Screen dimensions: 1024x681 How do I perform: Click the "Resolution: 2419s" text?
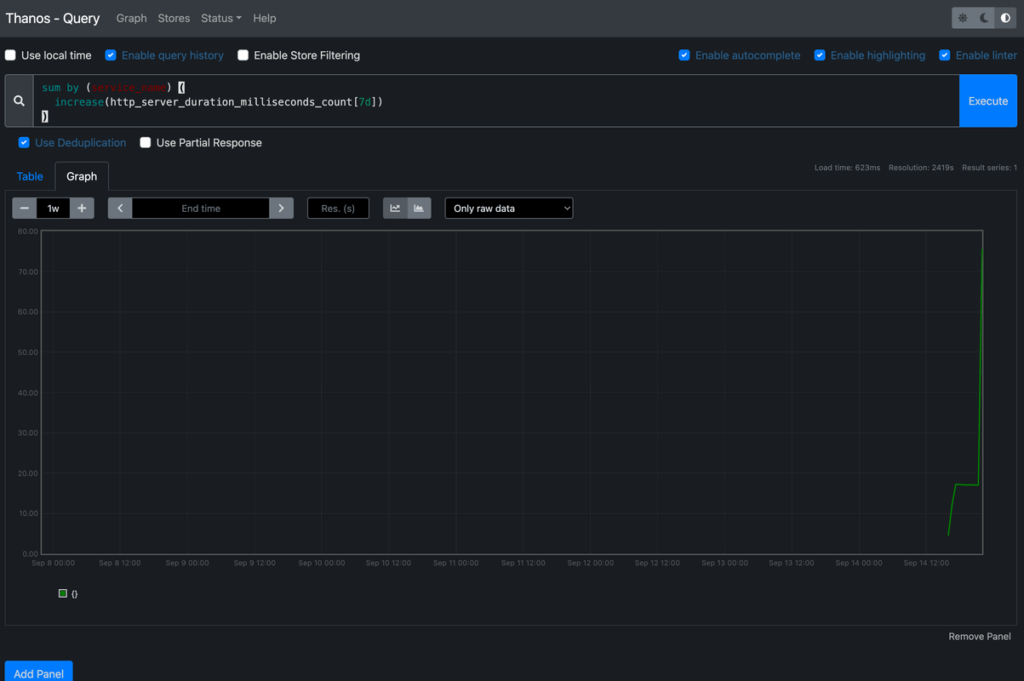[921, 168]
